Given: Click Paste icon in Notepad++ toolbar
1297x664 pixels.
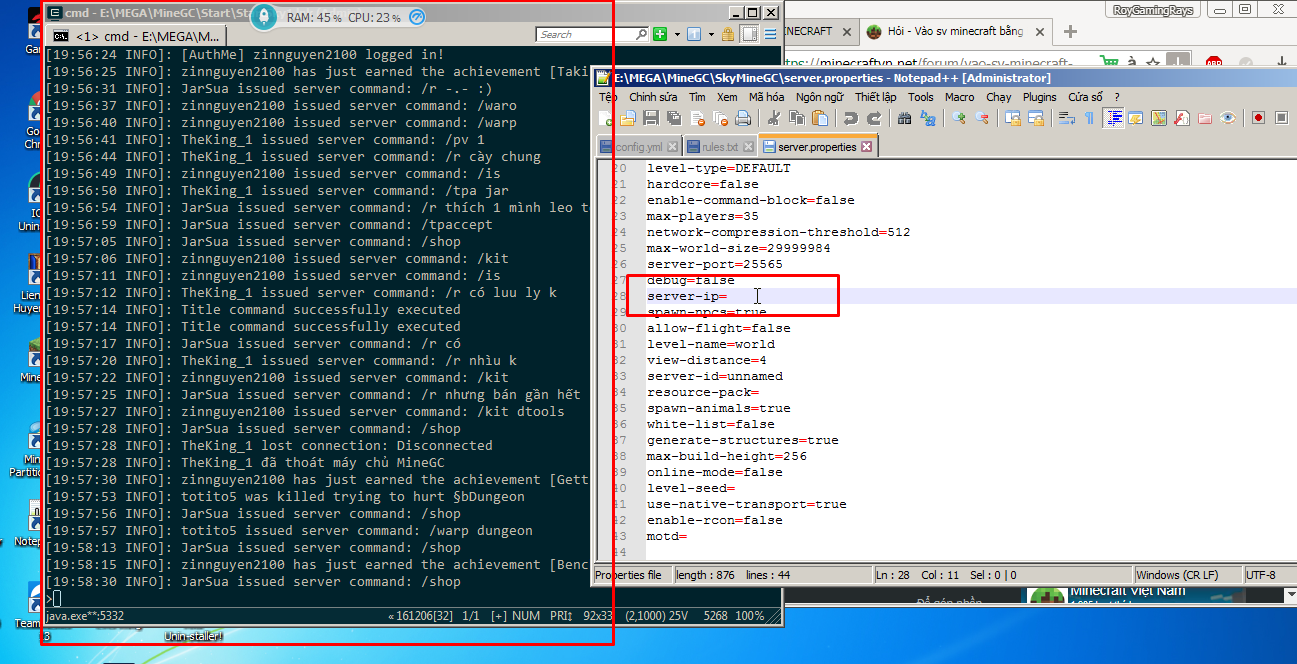Looking at the screenshot, I should (x=820, y=118).
